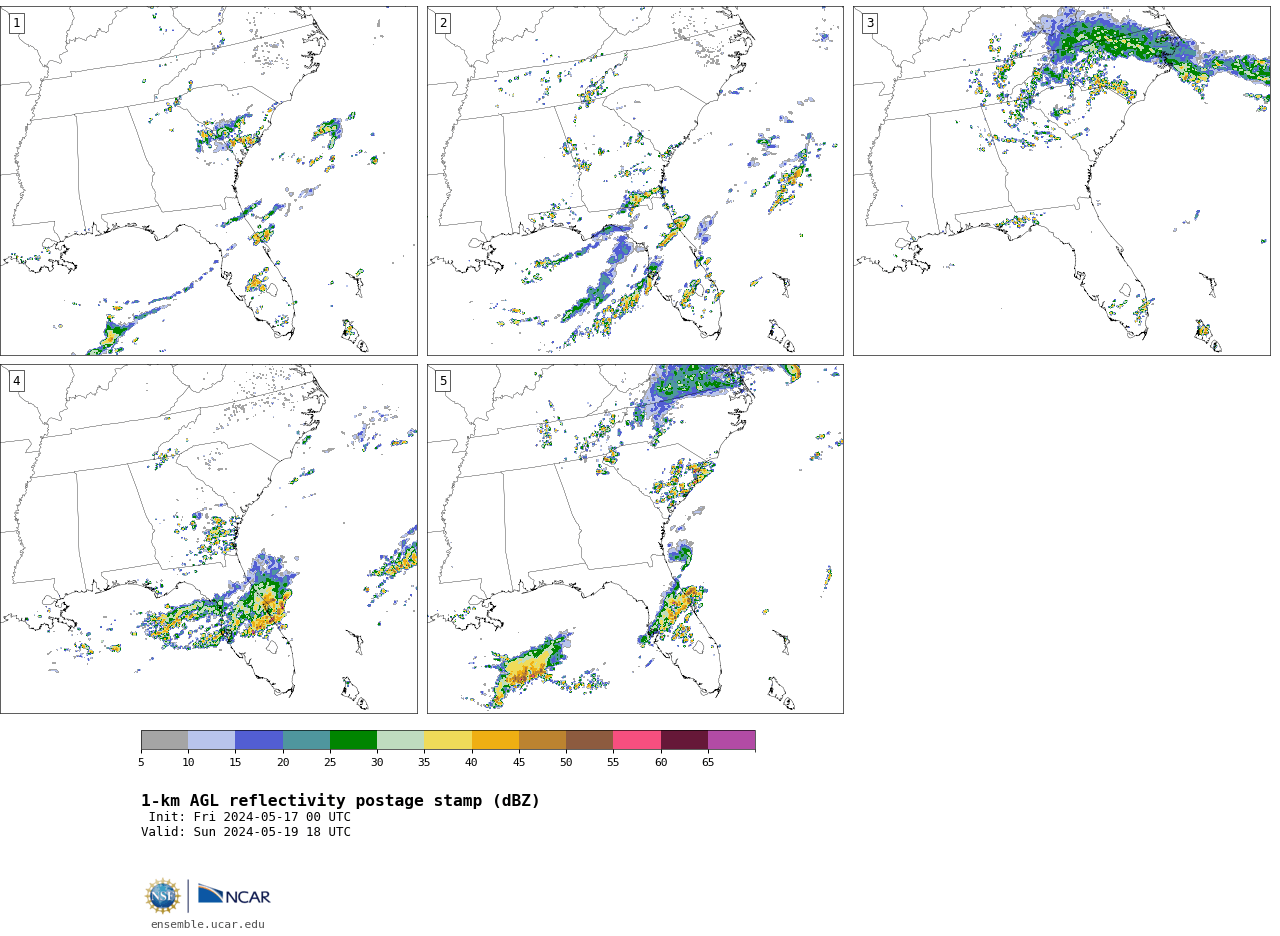Open ensemble member 4 reflectivity map
Screen dimensions: 1280x936
[x=208, y=539]
